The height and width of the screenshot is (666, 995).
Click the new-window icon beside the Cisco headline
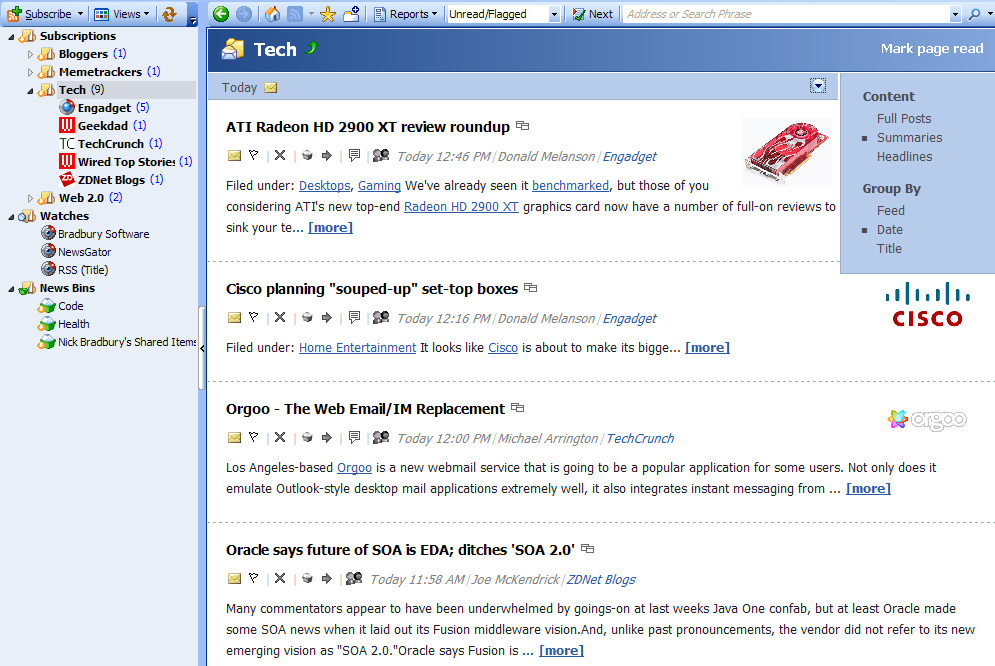(530, 288)
